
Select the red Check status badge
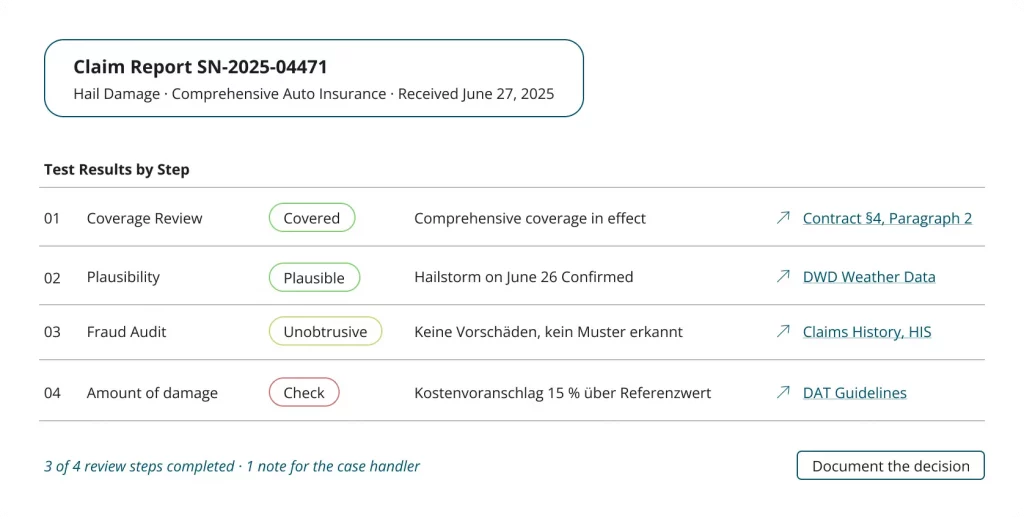coord(304,392)
